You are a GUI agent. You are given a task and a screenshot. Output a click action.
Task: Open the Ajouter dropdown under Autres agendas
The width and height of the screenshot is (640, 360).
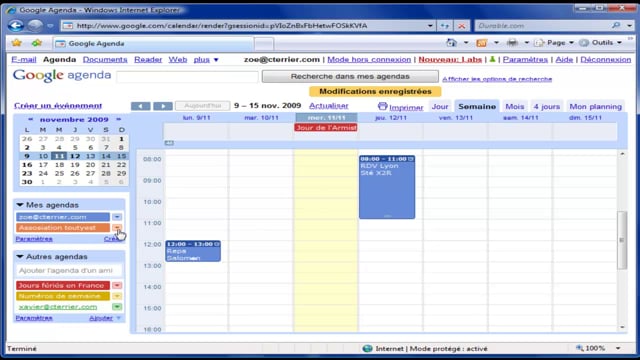coord(105,318)
